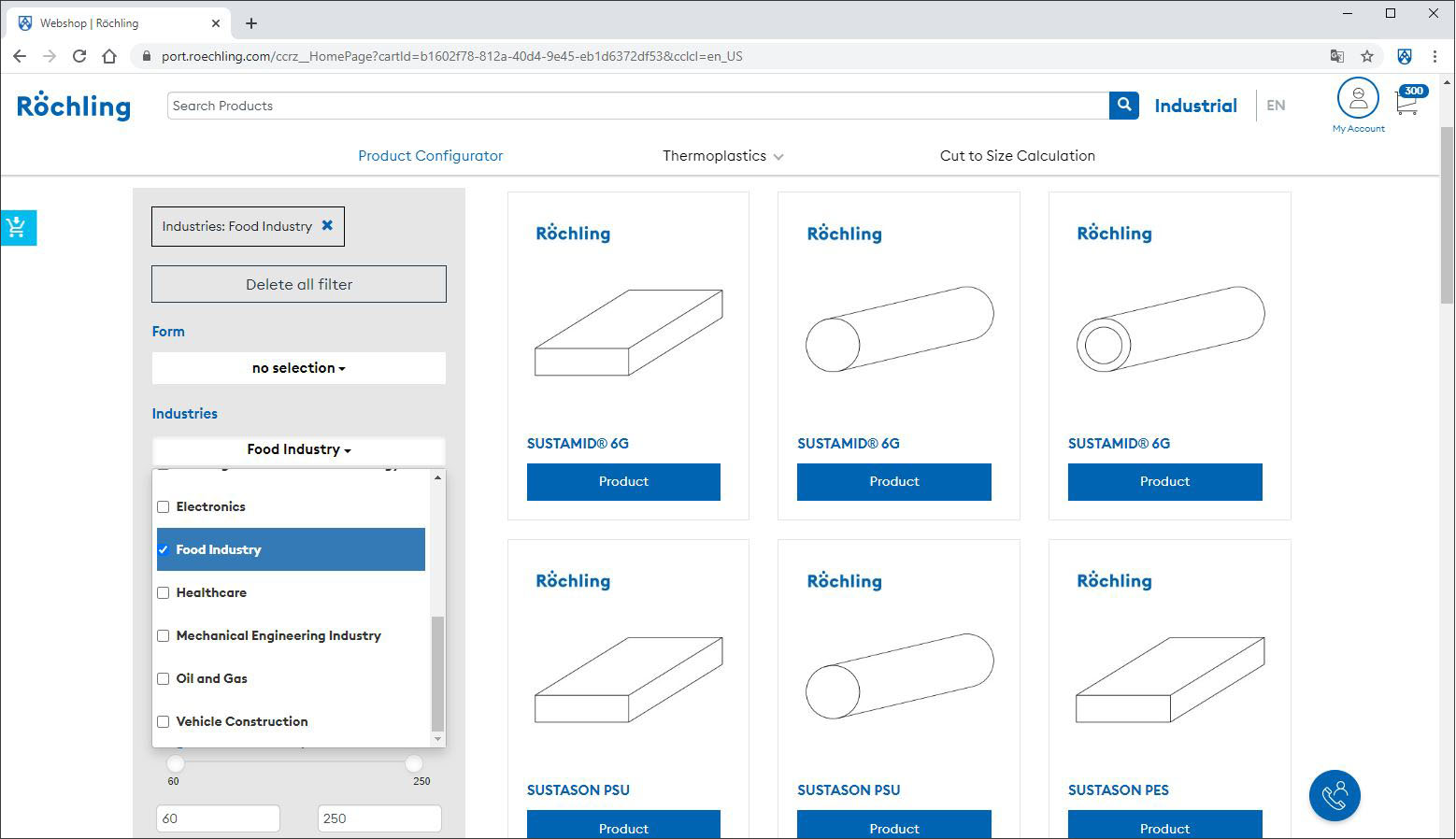Click the Industrial division link

coord(1195,106)
